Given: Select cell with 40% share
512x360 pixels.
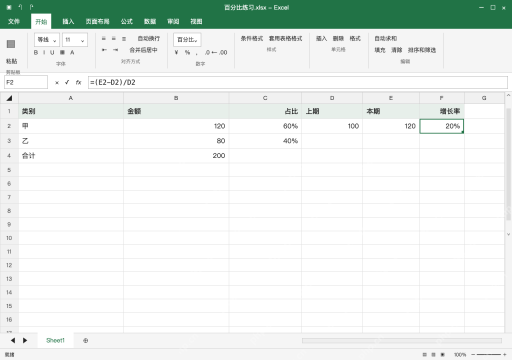Looking at the screenshot, I should 265,141.
